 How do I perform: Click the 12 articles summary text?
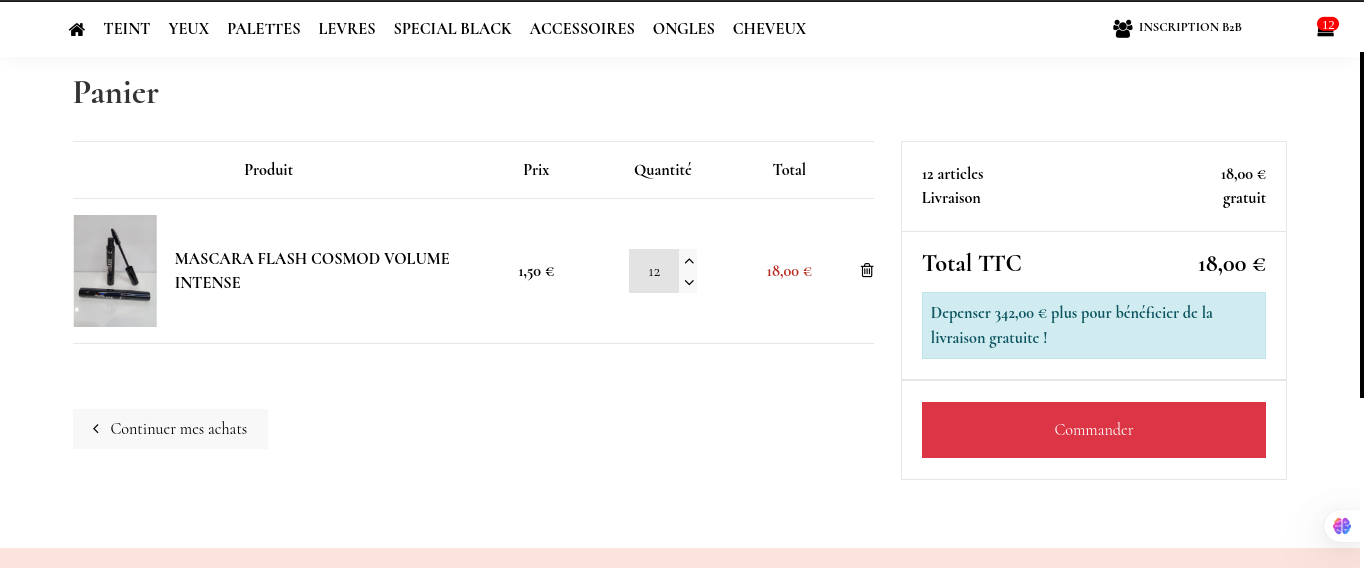(x=953, y=174)
